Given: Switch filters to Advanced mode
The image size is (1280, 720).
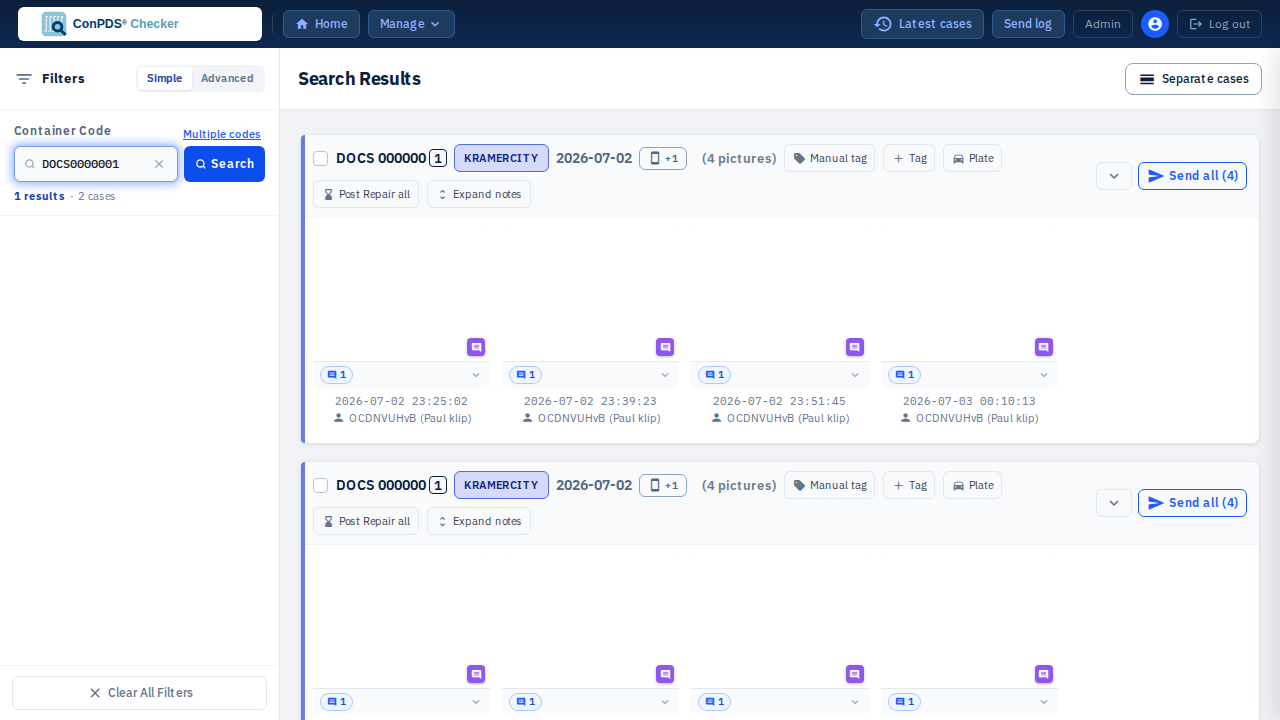Looking at the screenshot, I should (227, 78).
